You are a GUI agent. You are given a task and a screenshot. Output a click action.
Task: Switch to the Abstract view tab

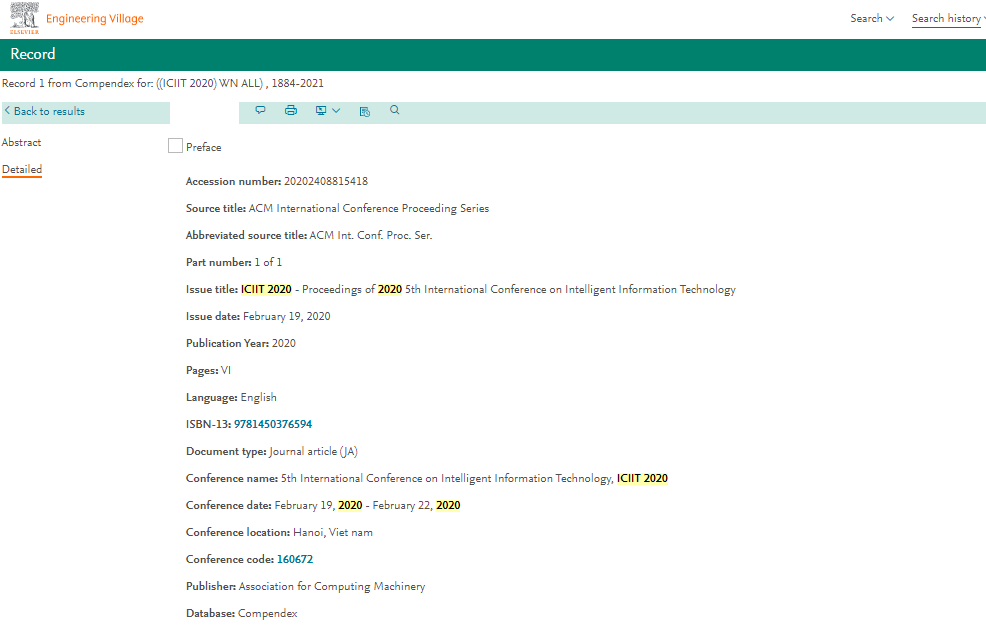(x=21, y=143)
